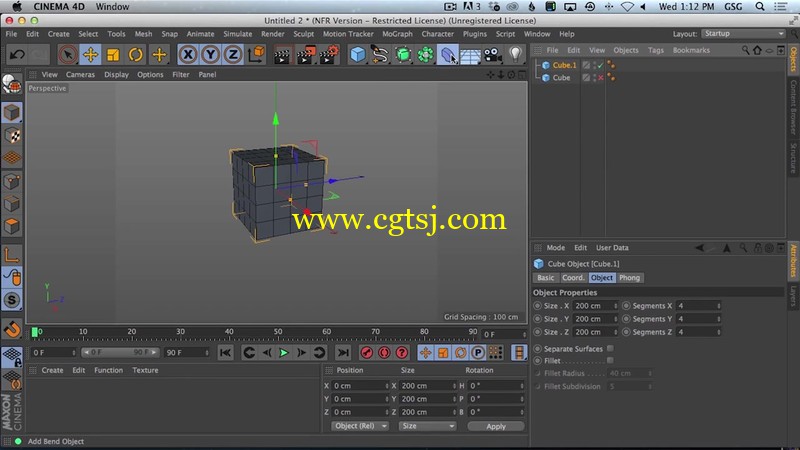Screen dimensions: 800x450
Task: Click the Record Active Objects button
Action: (366, 353)
